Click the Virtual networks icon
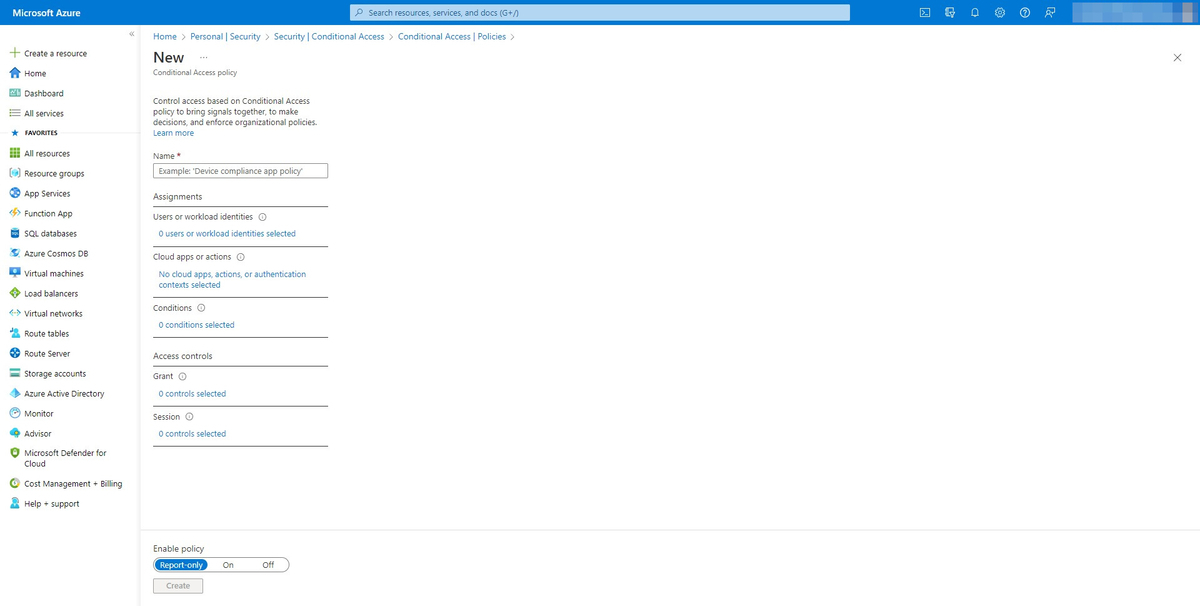This screenshot has height=606, width=1200. pos(15,313)
